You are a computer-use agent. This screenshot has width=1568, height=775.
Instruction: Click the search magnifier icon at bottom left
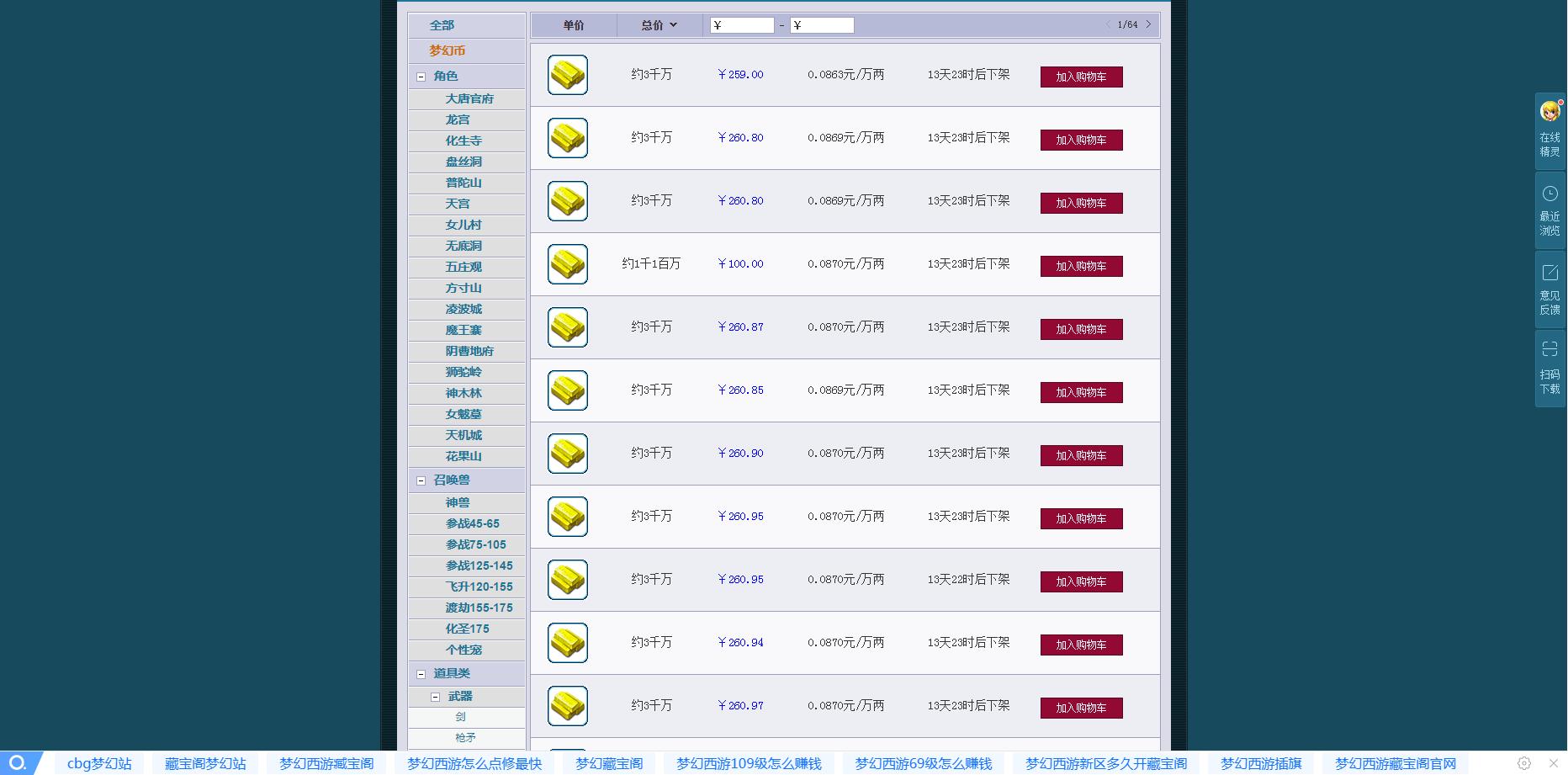(x=18, y=763)
